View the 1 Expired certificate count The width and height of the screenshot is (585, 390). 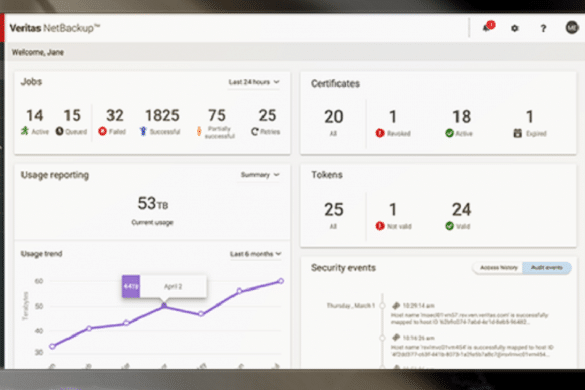529,117
